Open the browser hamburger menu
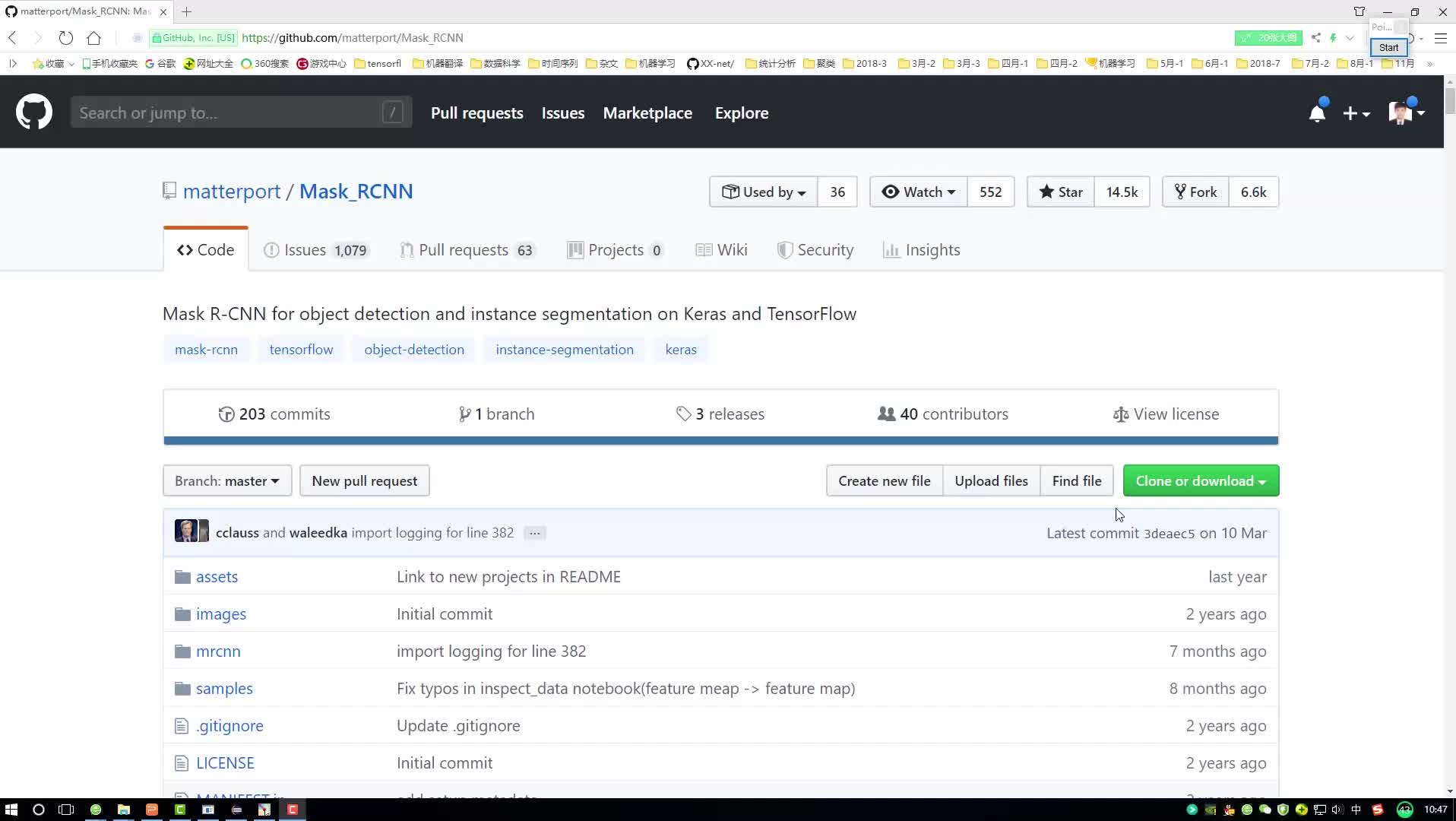1456x821 pixels. 1440,38
